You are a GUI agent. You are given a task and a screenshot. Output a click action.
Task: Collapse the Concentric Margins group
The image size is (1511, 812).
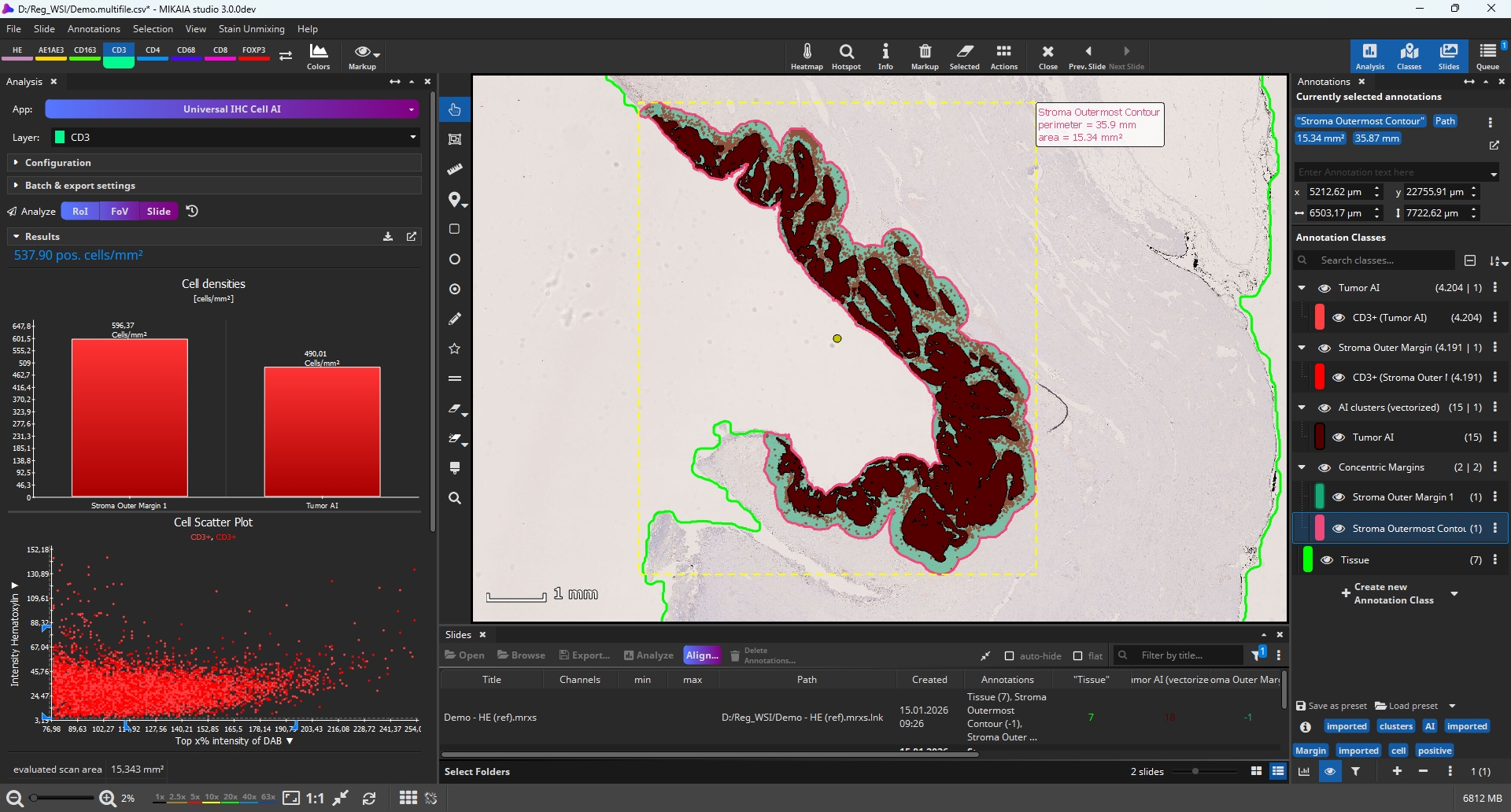click(1302, 467)
